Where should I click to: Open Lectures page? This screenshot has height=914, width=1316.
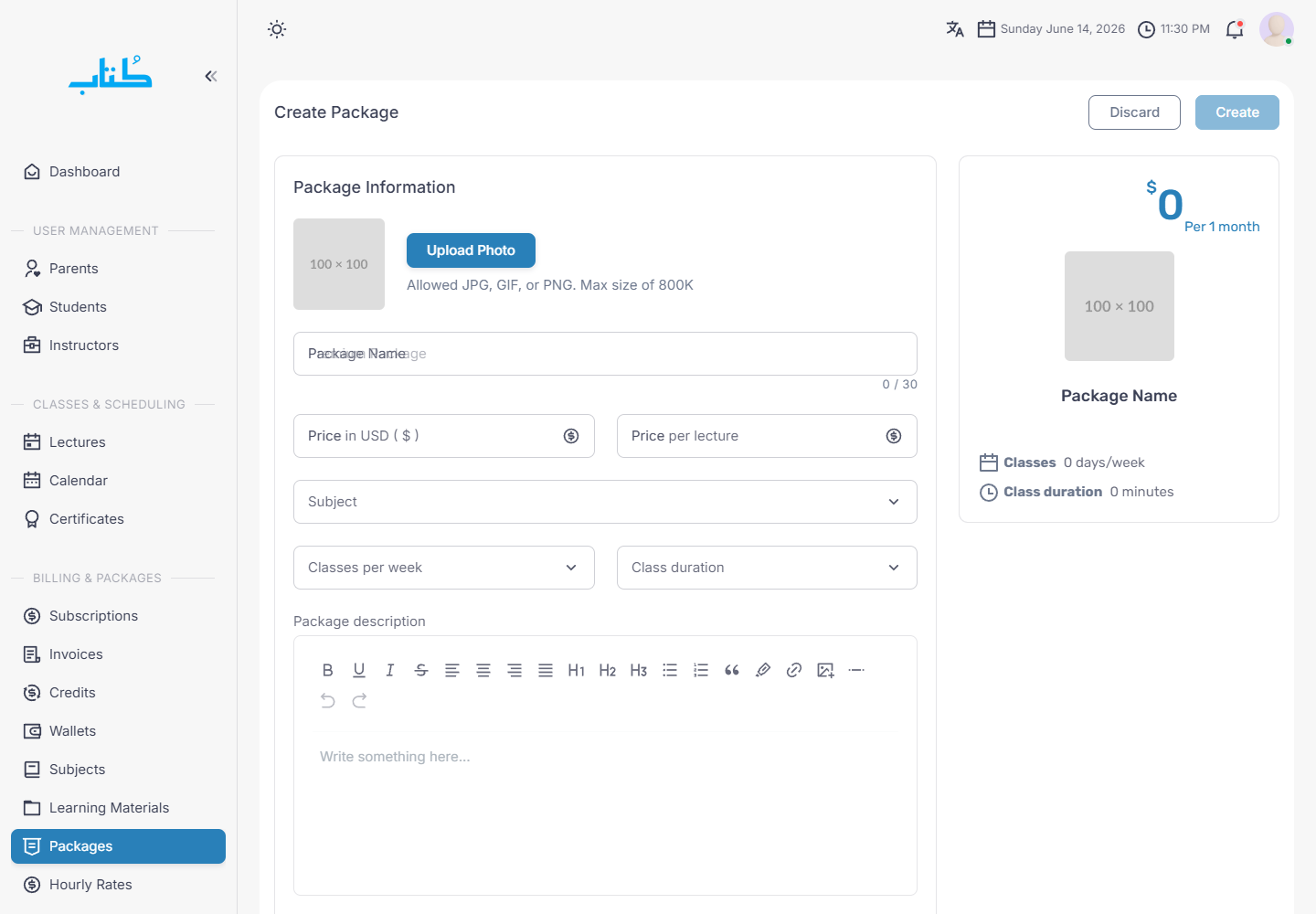pos(118,442)
